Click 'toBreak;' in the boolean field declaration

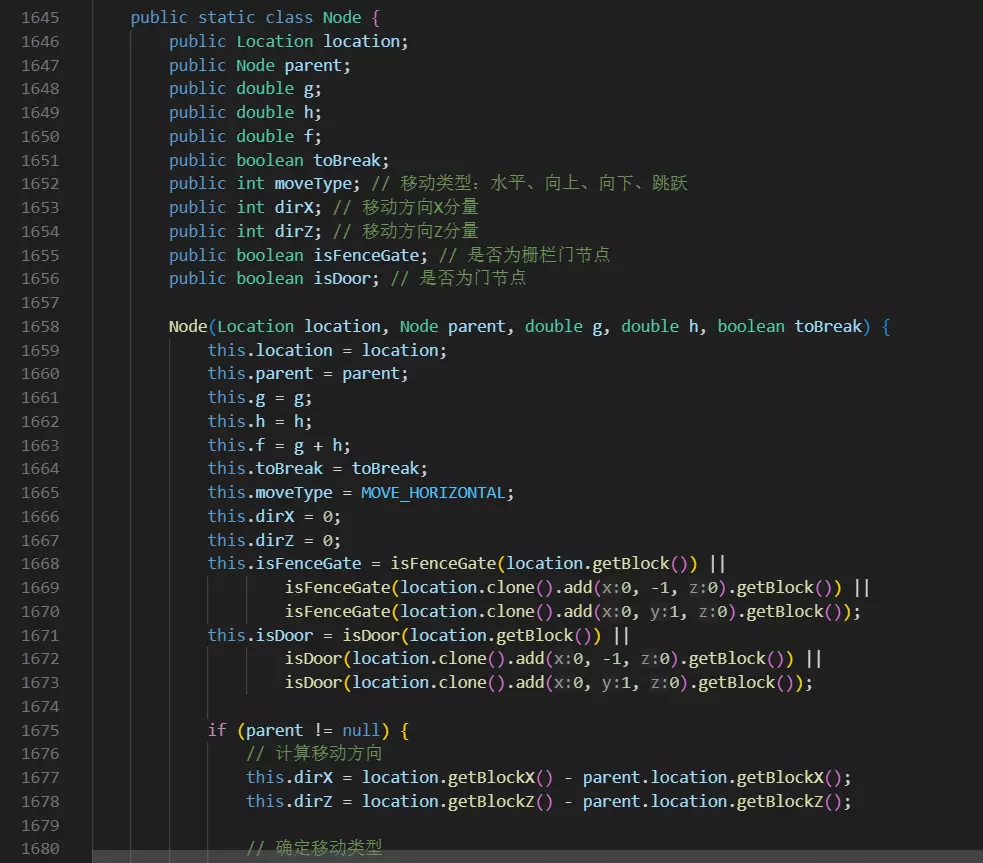click(351, 160)
